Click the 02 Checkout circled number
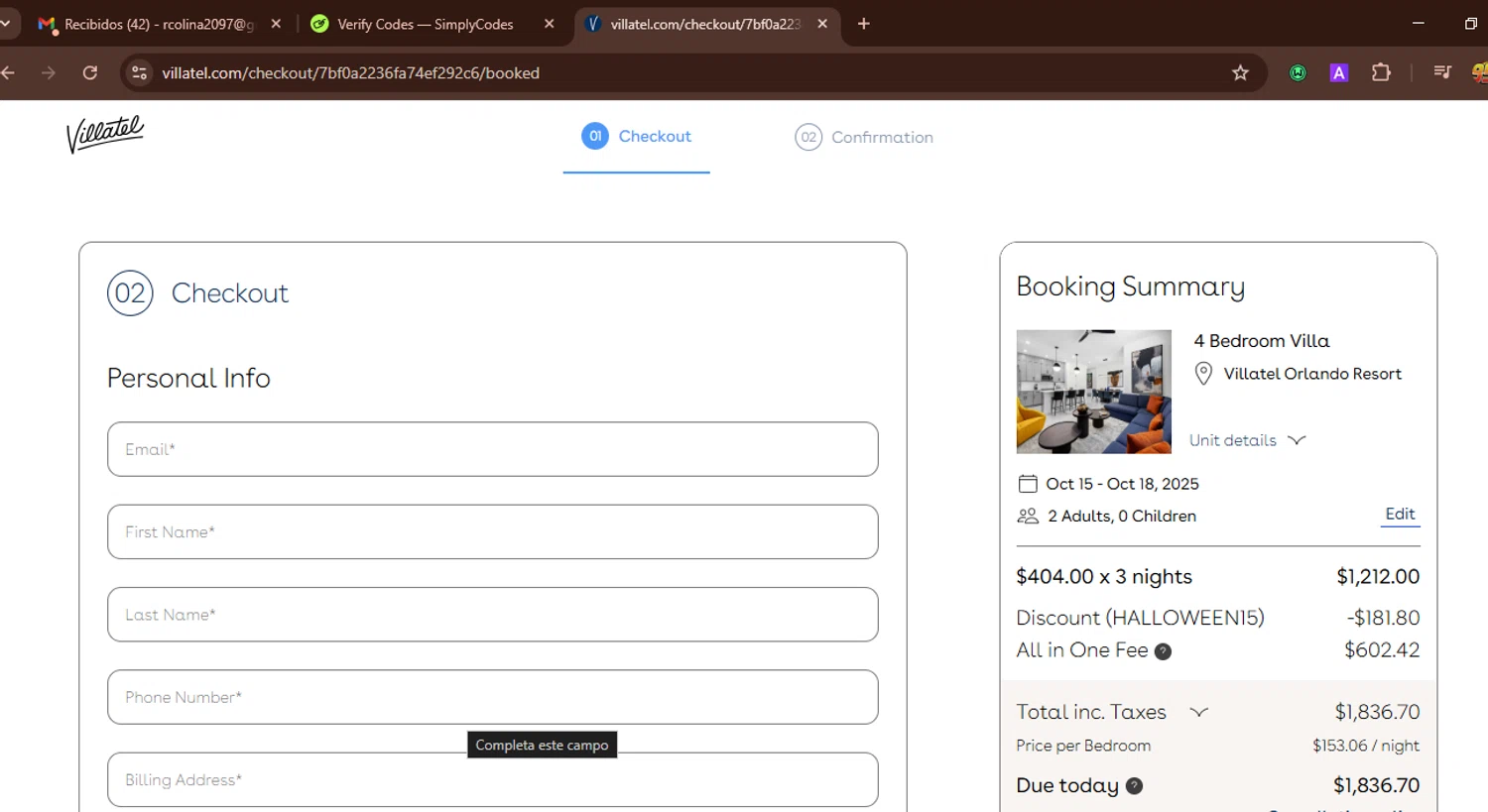1488x812 pixels. (130, 293)
